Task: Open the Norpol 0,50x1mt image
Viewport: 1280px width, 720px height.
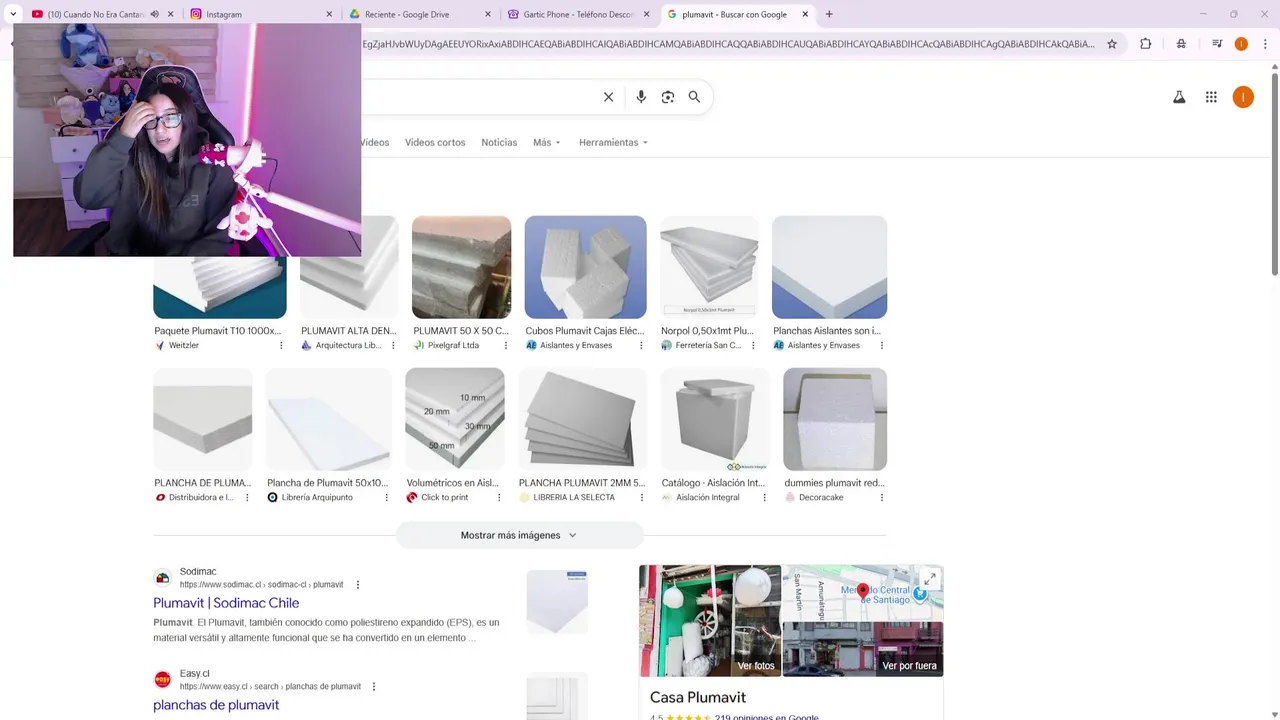Action: coord(709,267)
